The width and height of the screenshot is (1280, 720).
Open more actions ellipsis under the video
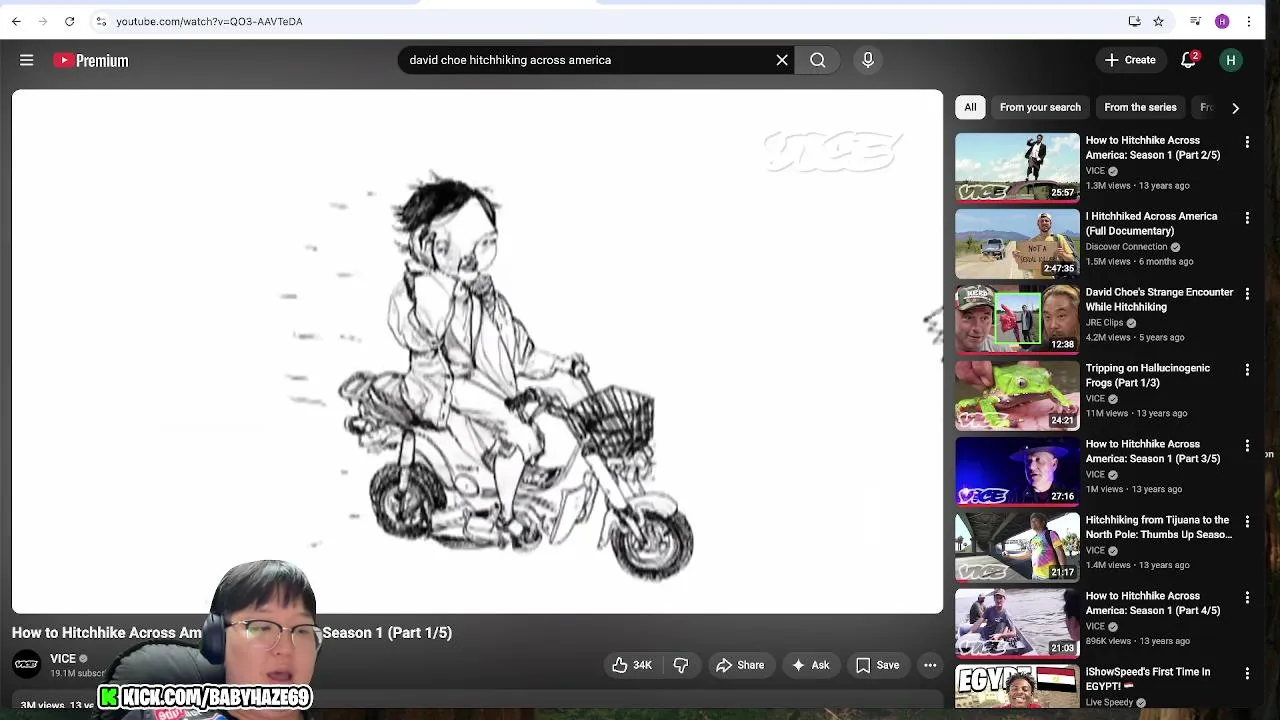click(930, 665)
